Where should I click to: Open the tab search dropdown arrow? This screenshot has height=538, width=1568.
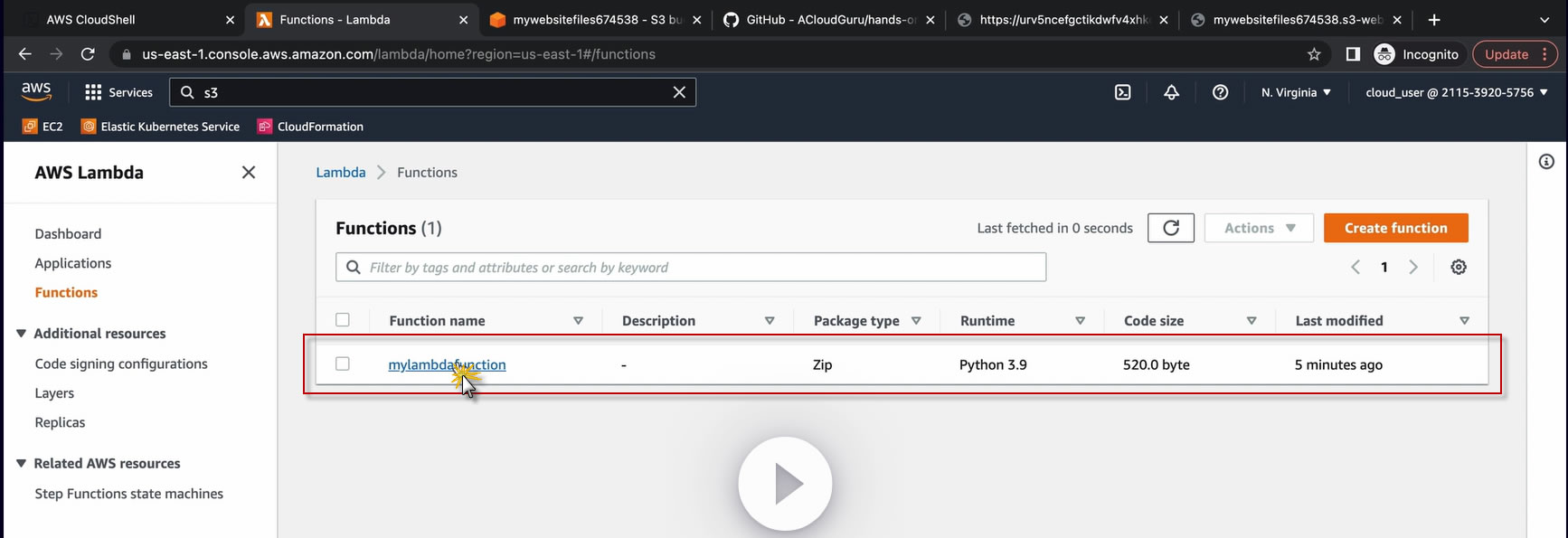(x=1544, y=20)
